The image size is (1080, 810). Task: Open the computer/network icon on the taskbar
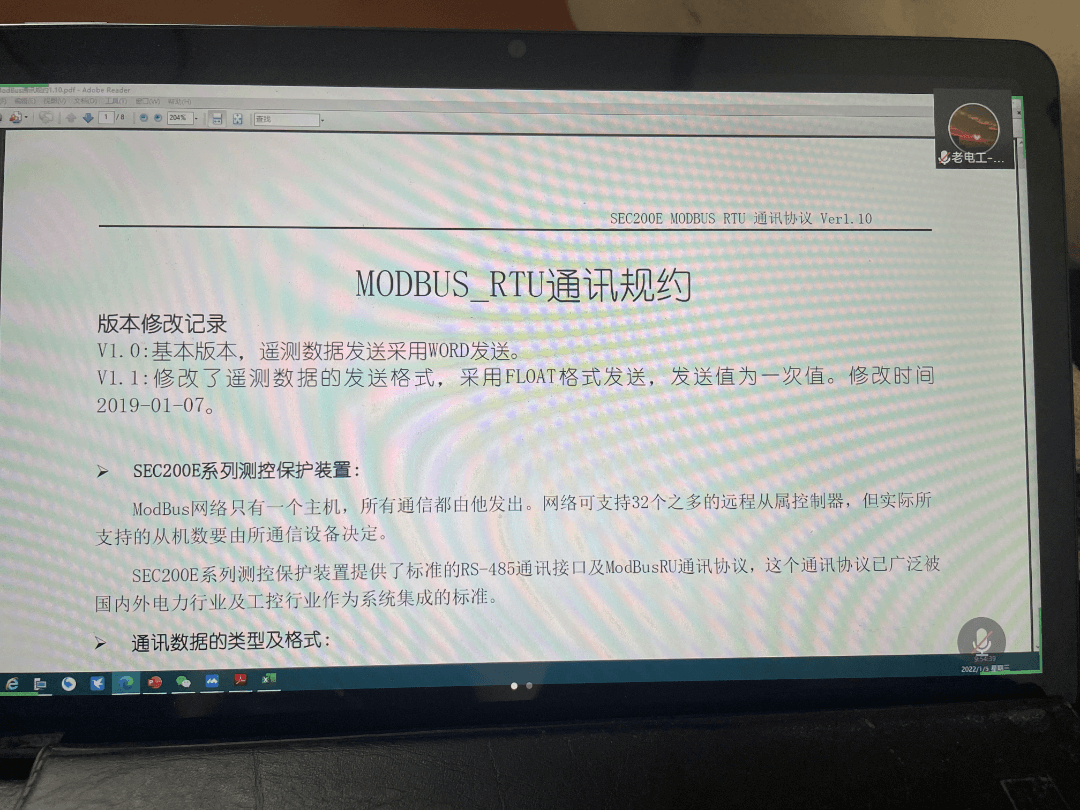[x=40, y=683]
